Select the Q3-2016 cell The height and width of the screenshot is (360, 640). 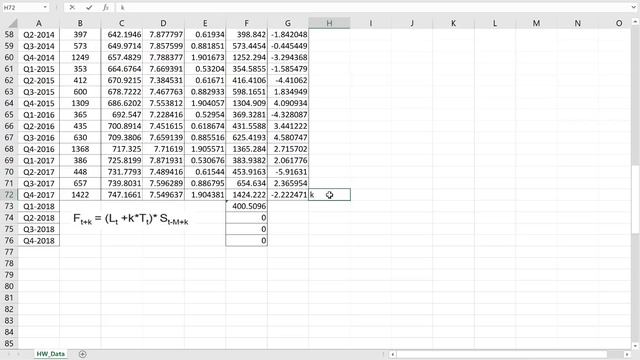(x=39, y=138)
